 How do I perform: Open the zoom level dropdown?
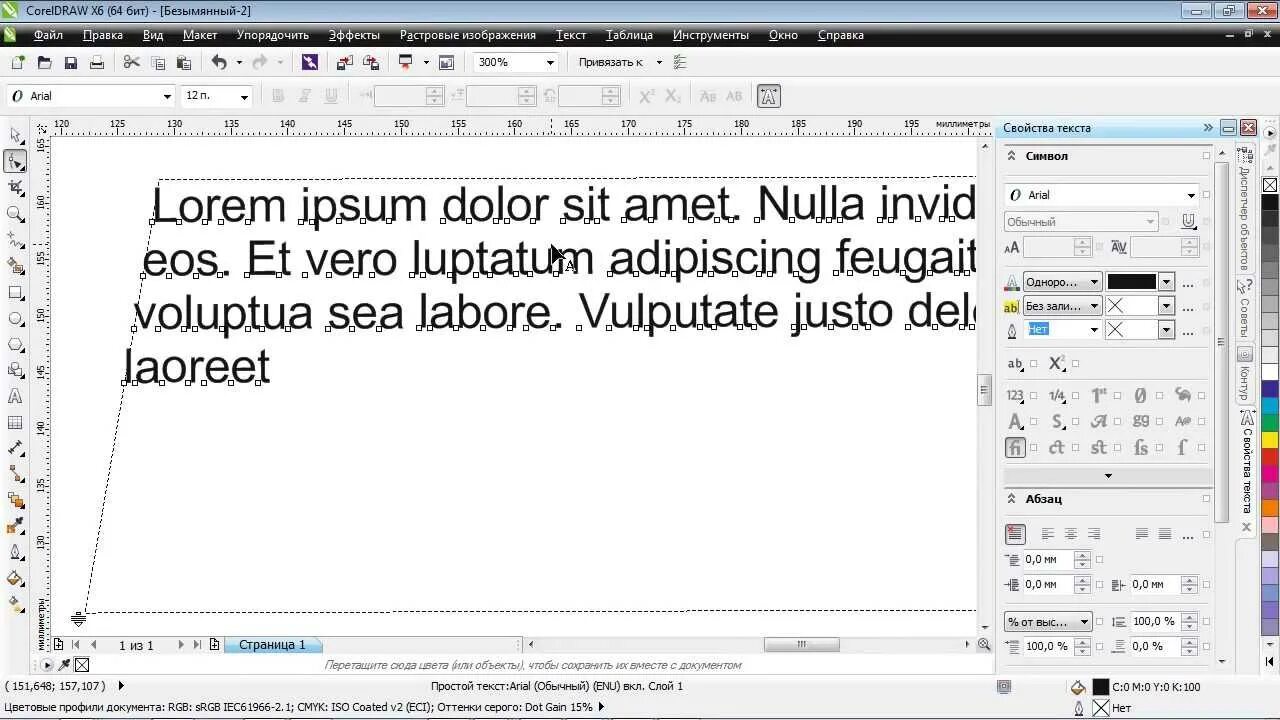click(x=549, y=62)
